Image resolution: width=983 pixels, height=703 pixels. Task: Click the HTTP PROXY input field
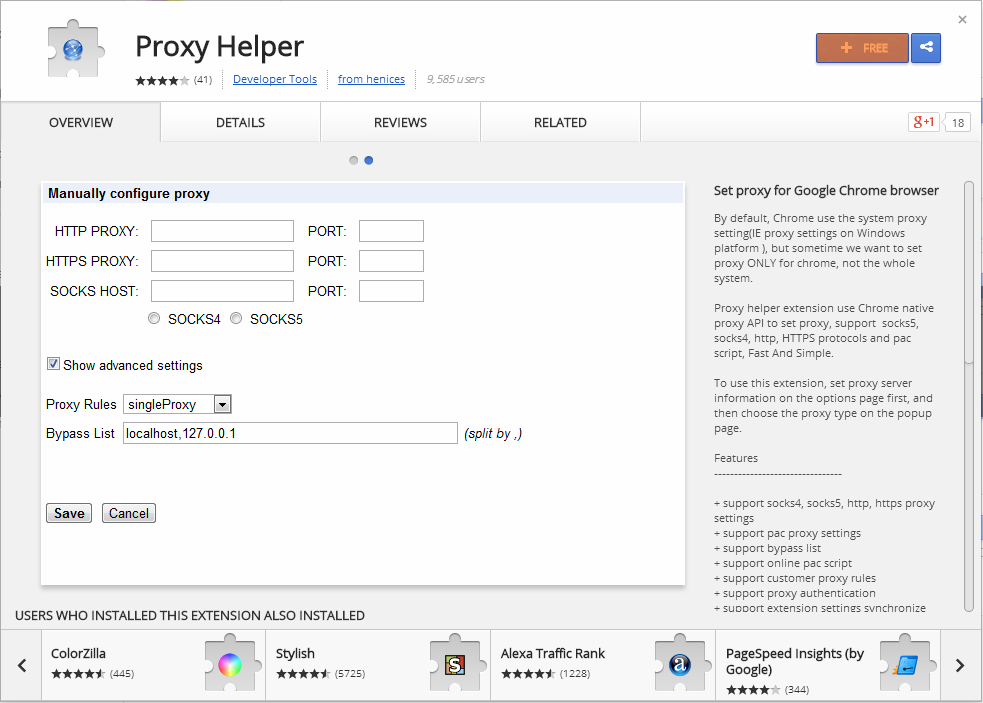coord(222,231)
